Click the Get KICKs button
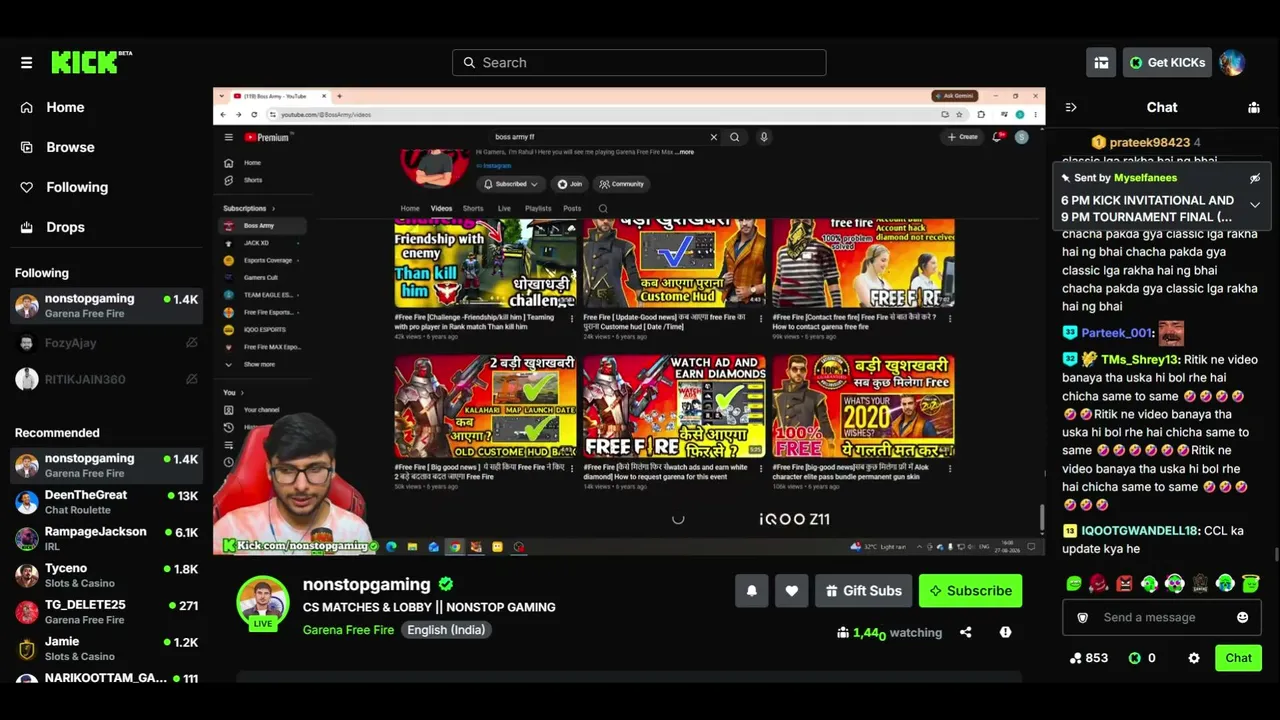This screenshot has width=1280, height=720. pyautogui.click(x=1167, y=62)
